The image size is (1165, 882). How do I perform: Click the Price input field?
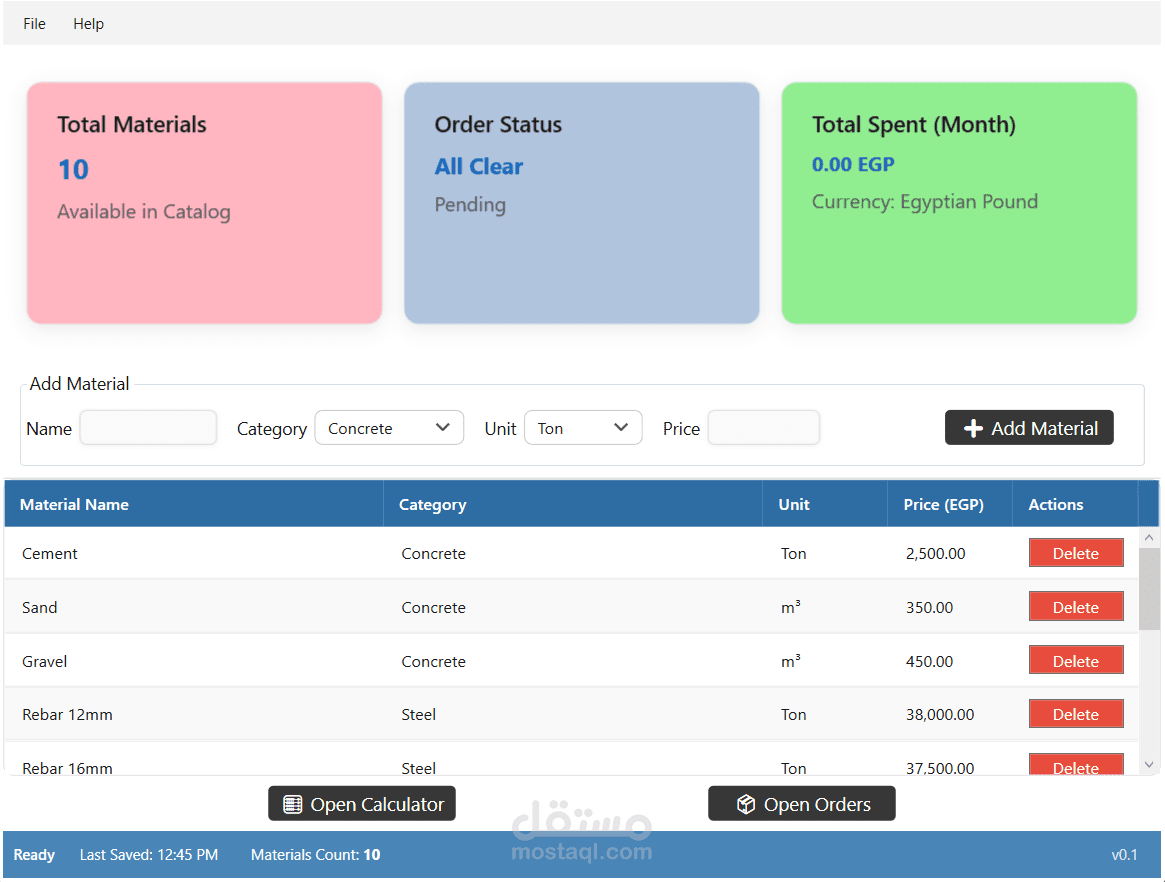[764, 428]
